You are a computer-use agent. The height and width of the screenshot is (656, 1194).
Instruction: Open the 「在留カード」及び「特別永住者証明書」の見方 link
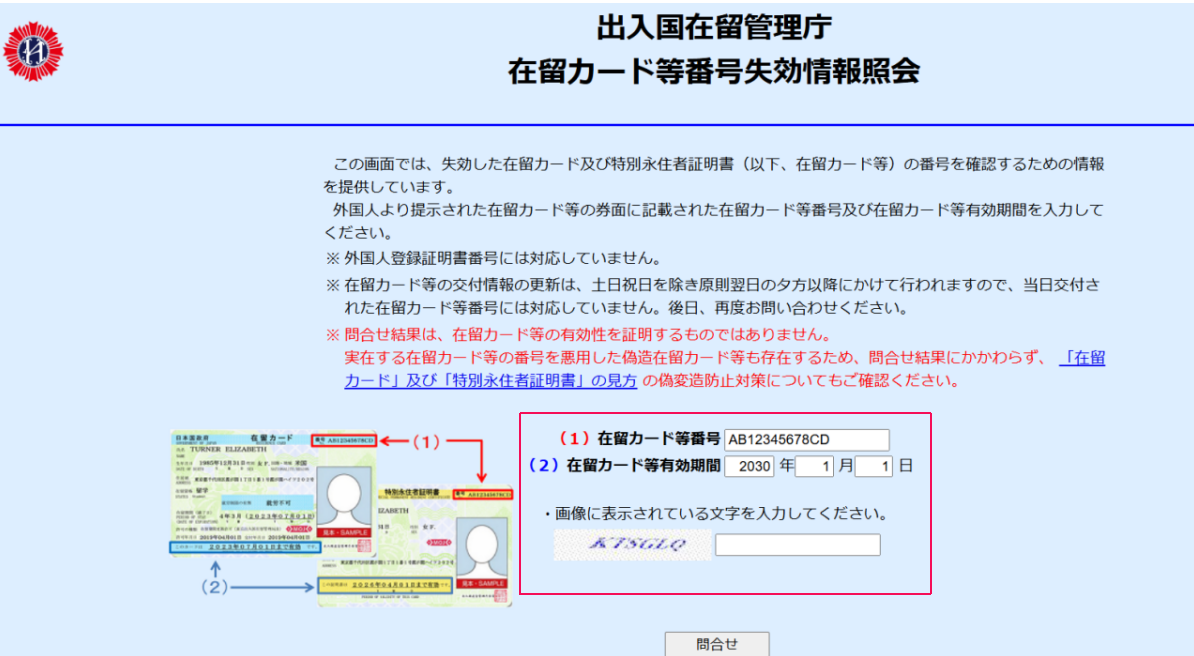coord(1083,358)
